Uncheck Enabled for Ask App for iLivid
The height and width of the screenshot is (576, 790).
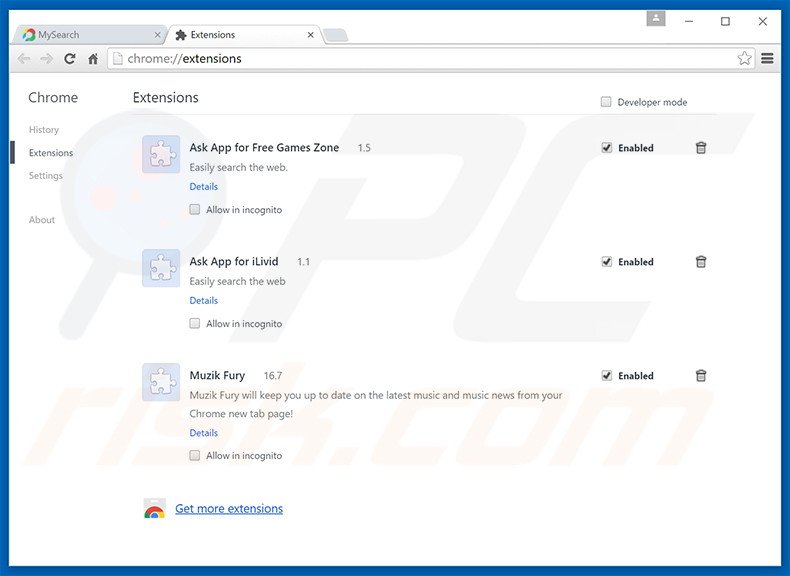607,262
